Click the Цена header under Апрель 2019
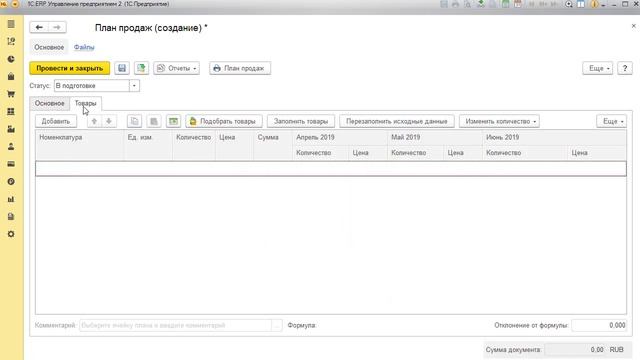Image resolution: width=640 pixels, height=360 pixels. [368, 153]
